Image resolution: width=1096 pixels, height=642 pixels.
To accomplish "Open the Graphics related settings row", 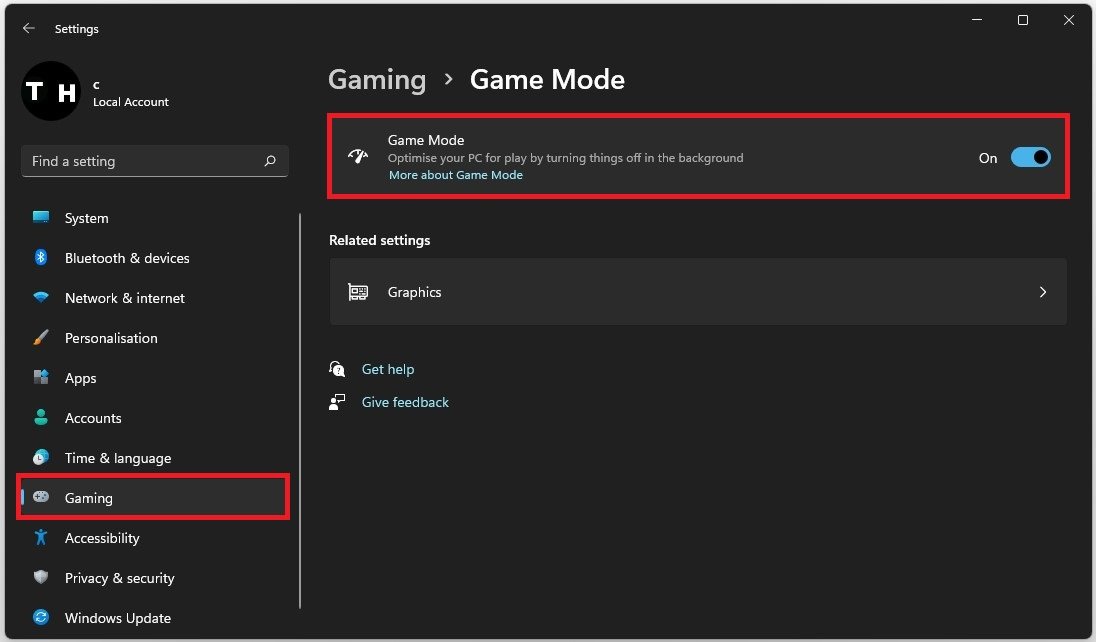I will click(697, 292).
